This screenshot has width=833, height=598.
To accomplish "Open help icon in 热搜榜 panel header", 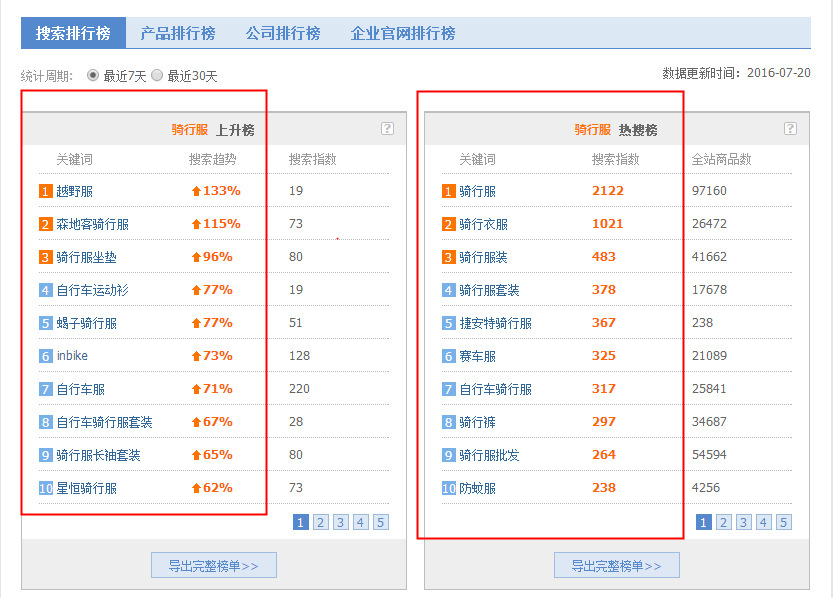I will click(x=790, y=129).
